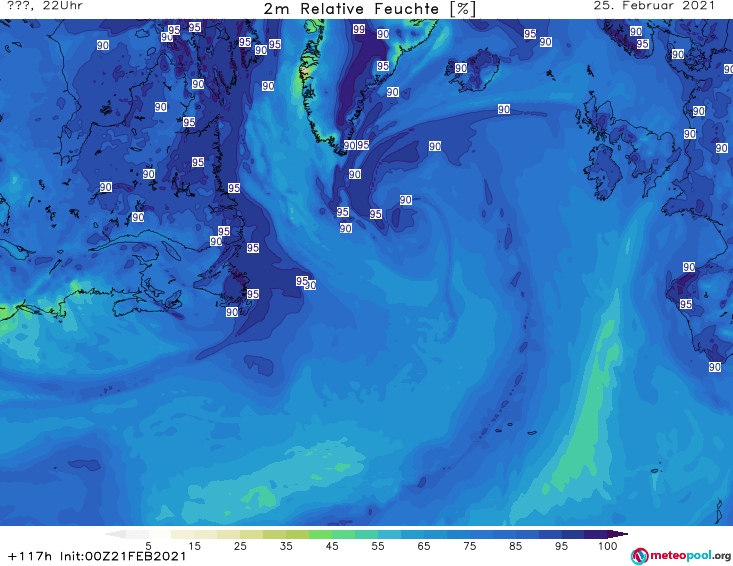This screenshot has width=733, height=566.
Task: Click the legend value "45"
Action: [332, 546]
